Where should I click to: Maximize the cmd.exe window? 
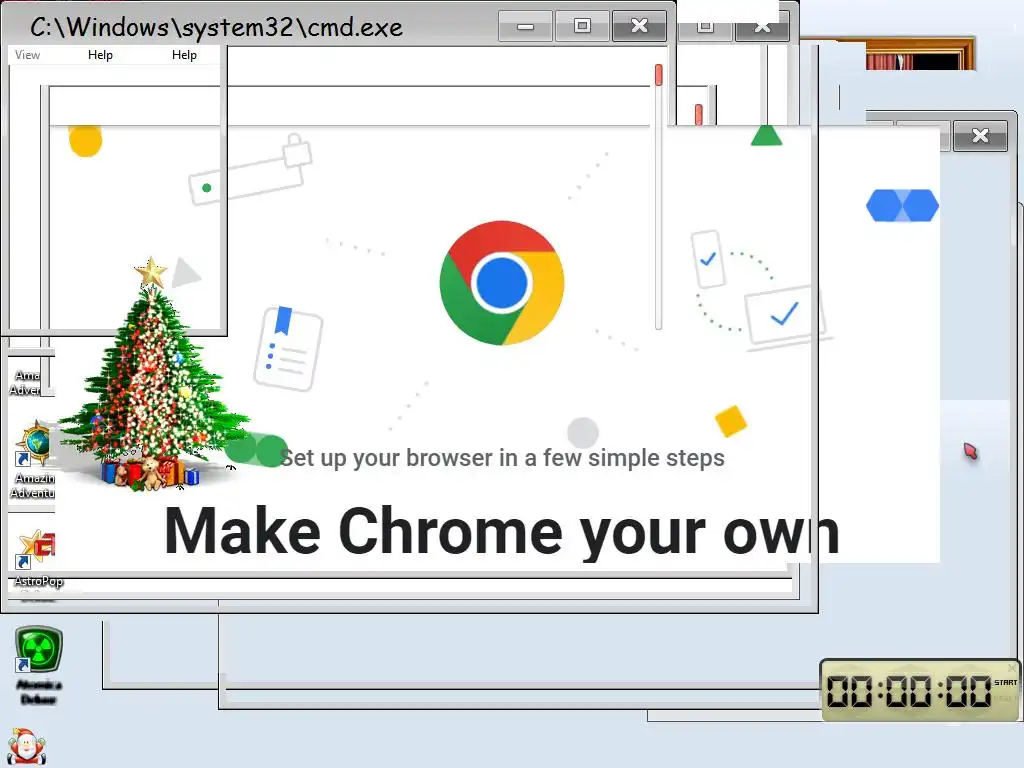tap(582, 26)
